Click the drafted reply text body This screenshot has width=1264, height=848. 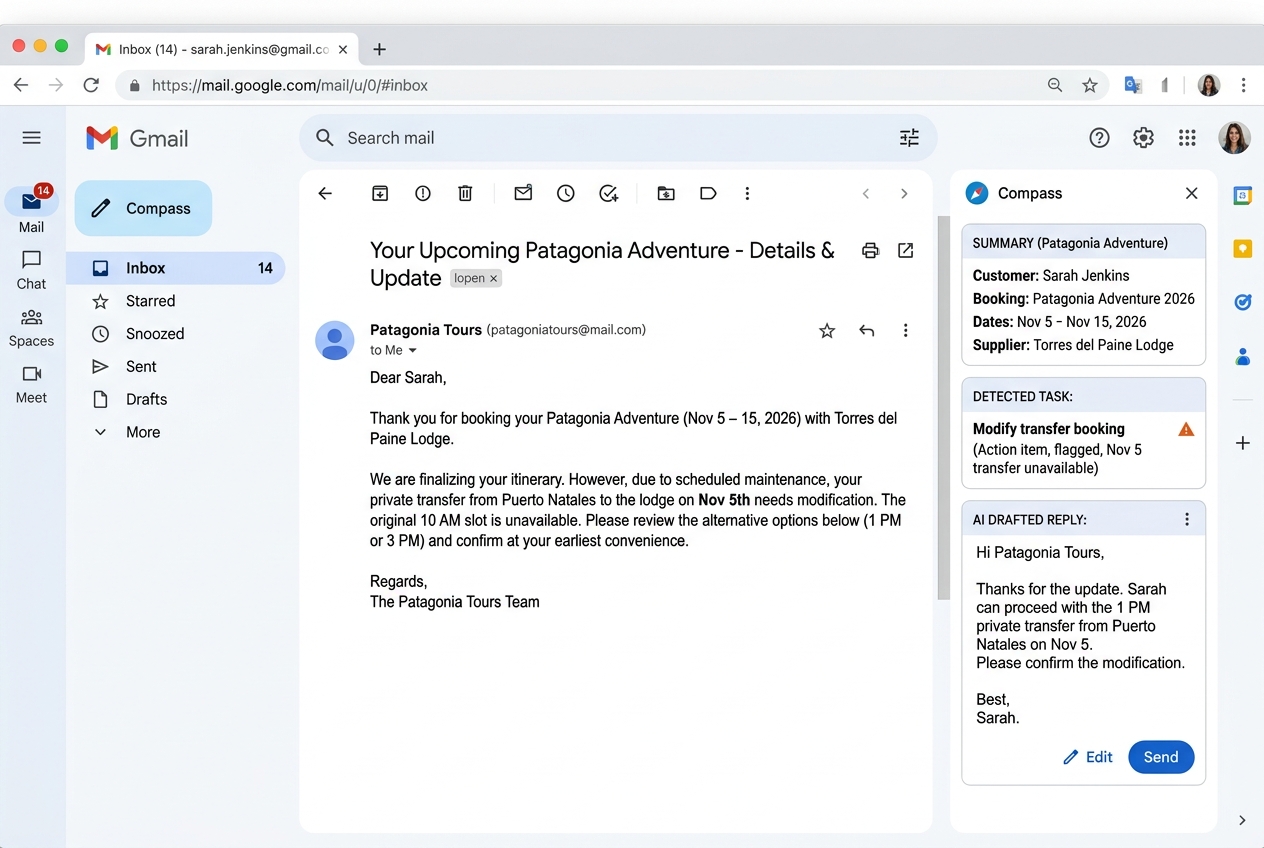point(1080,635)
